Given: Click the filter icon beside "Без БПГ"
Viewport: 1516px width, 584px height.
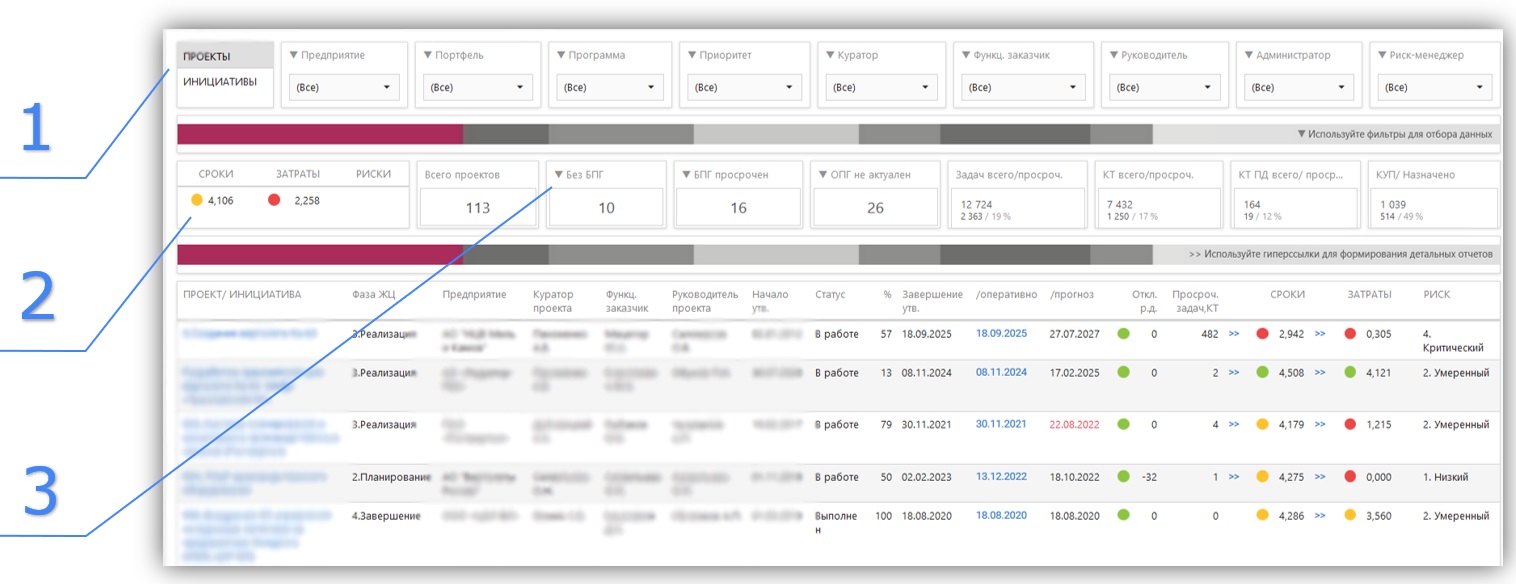Looking at the screenshot, I should (559, 175).
